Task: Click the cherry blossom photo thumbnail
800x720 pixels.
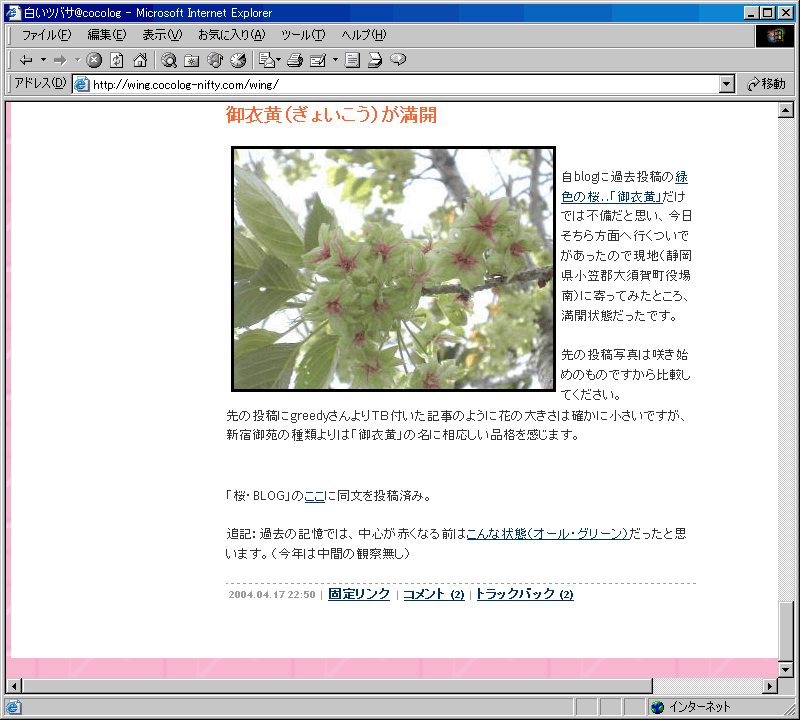Action: 393,269
